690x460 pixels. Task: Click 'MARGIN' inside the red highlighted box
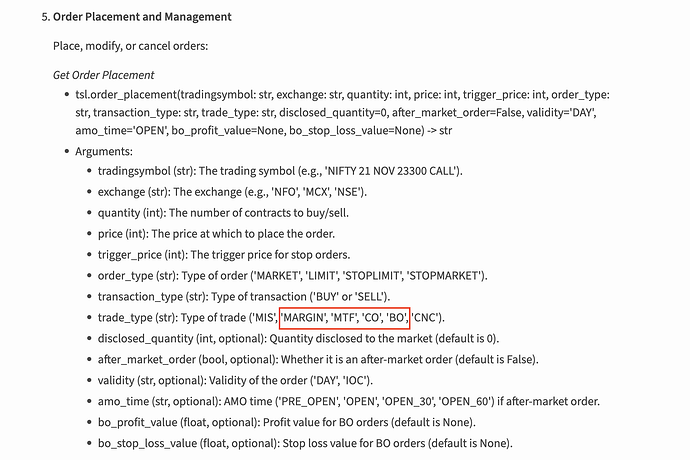click(x=310, y=318)
